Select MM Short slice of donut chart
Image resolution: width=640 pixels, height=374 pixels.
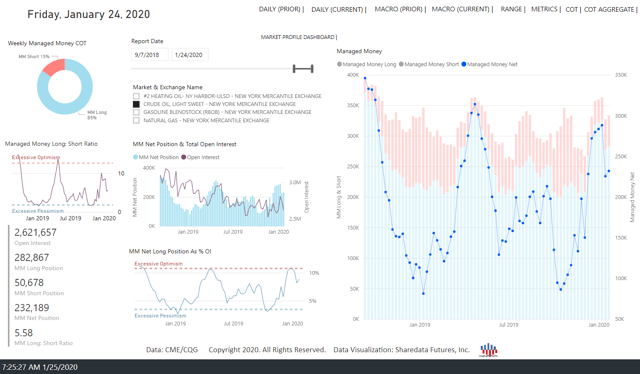coord(56,66)
